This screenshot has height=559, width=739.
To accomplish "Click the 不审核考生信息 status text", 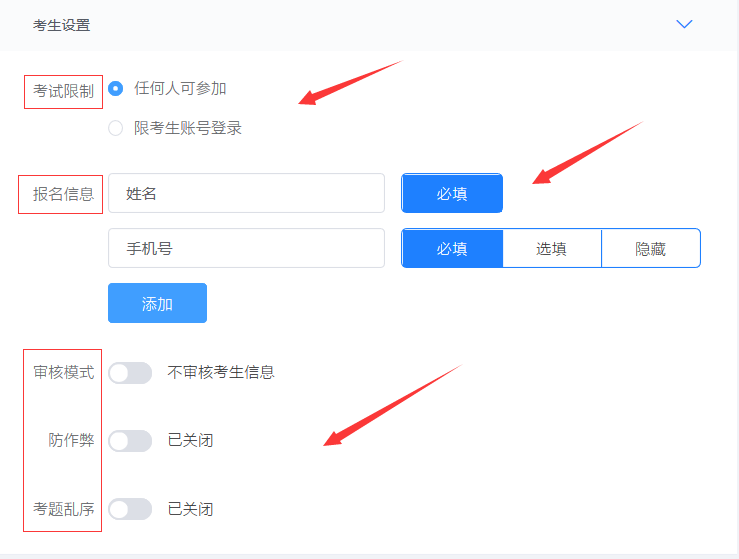I will click(x=221, y=373).
